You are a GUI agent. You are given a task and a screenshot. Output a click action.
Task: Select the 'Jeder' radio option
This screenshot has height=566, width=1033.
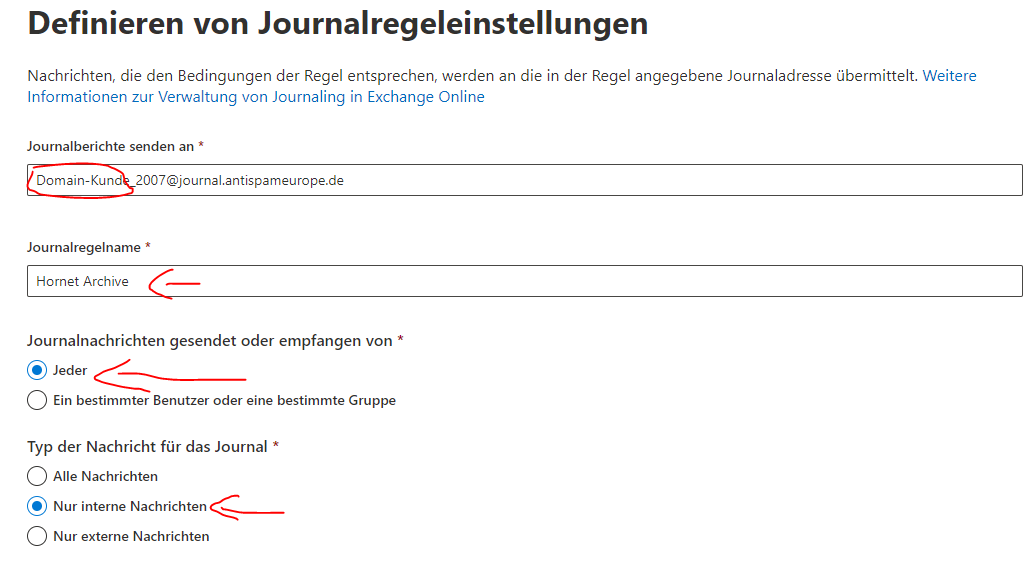point(37,370)
